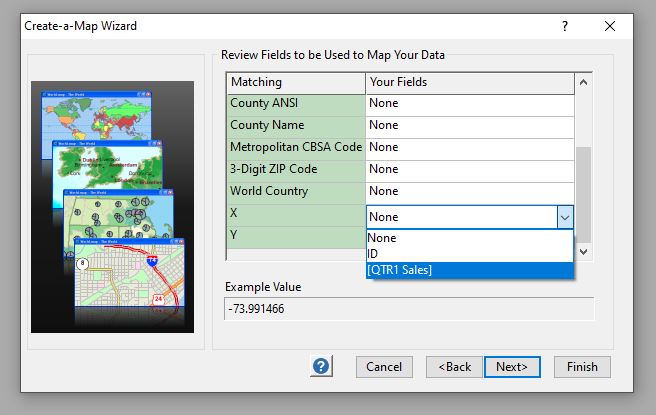Select the [QTR1 Sales] dropdown option
Viewport: 656px width, 415px height.
(x=469, y=270)
